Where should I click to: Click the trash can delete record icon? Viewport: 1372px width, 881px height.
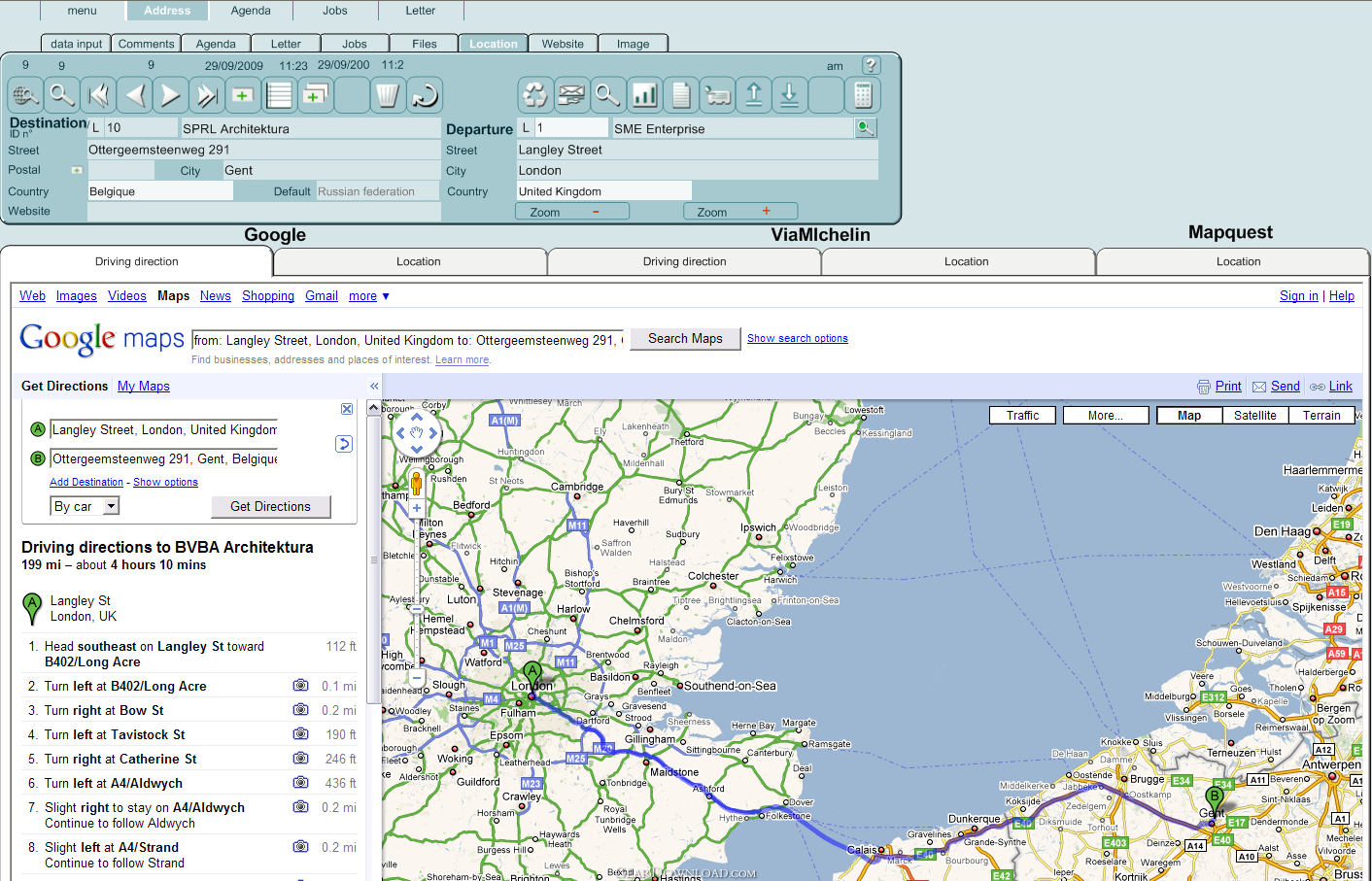[x=387, y=95]
